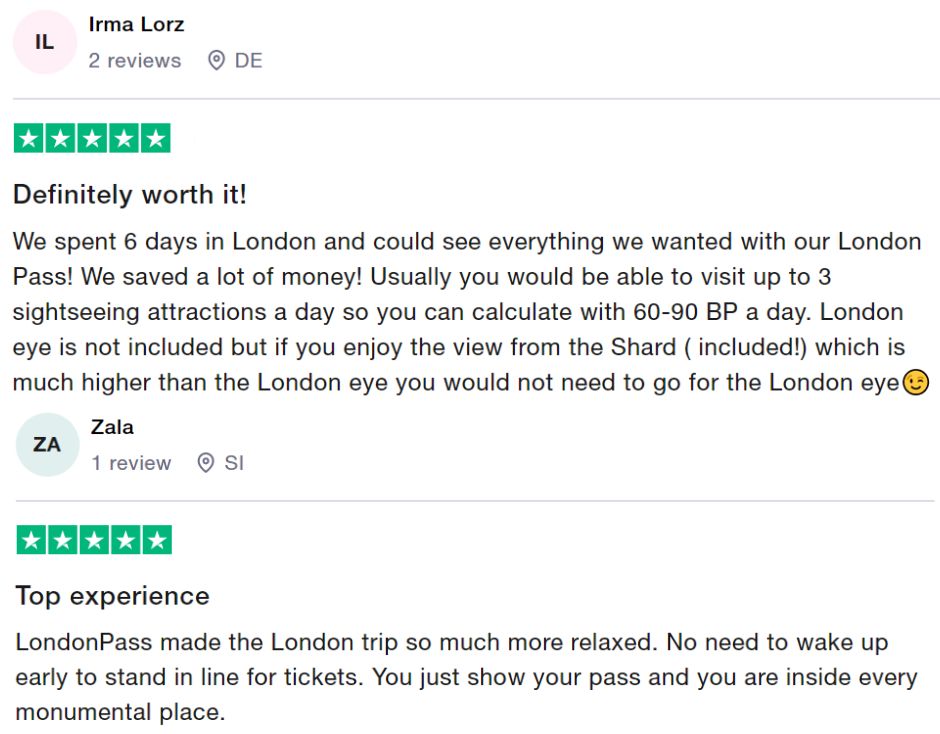Click the location pin icon beside DE

[x=216, y=61]
